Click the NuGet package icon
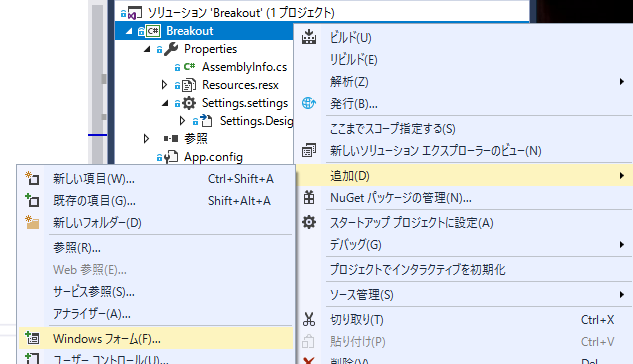 point(309,198)
